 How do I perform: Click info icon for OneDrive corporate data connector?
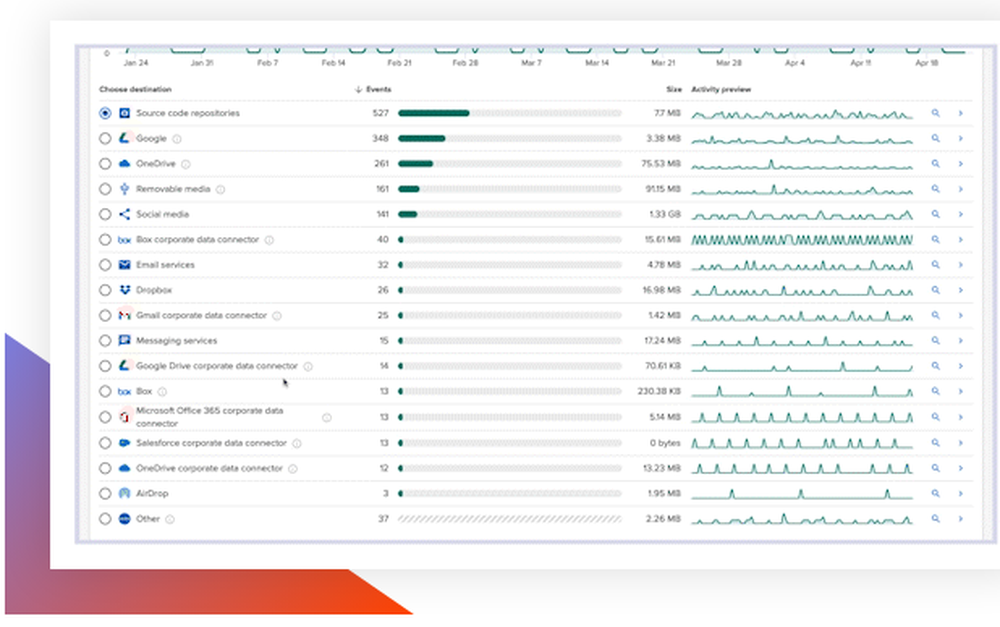pyautogui.click(x=293, y=469)
